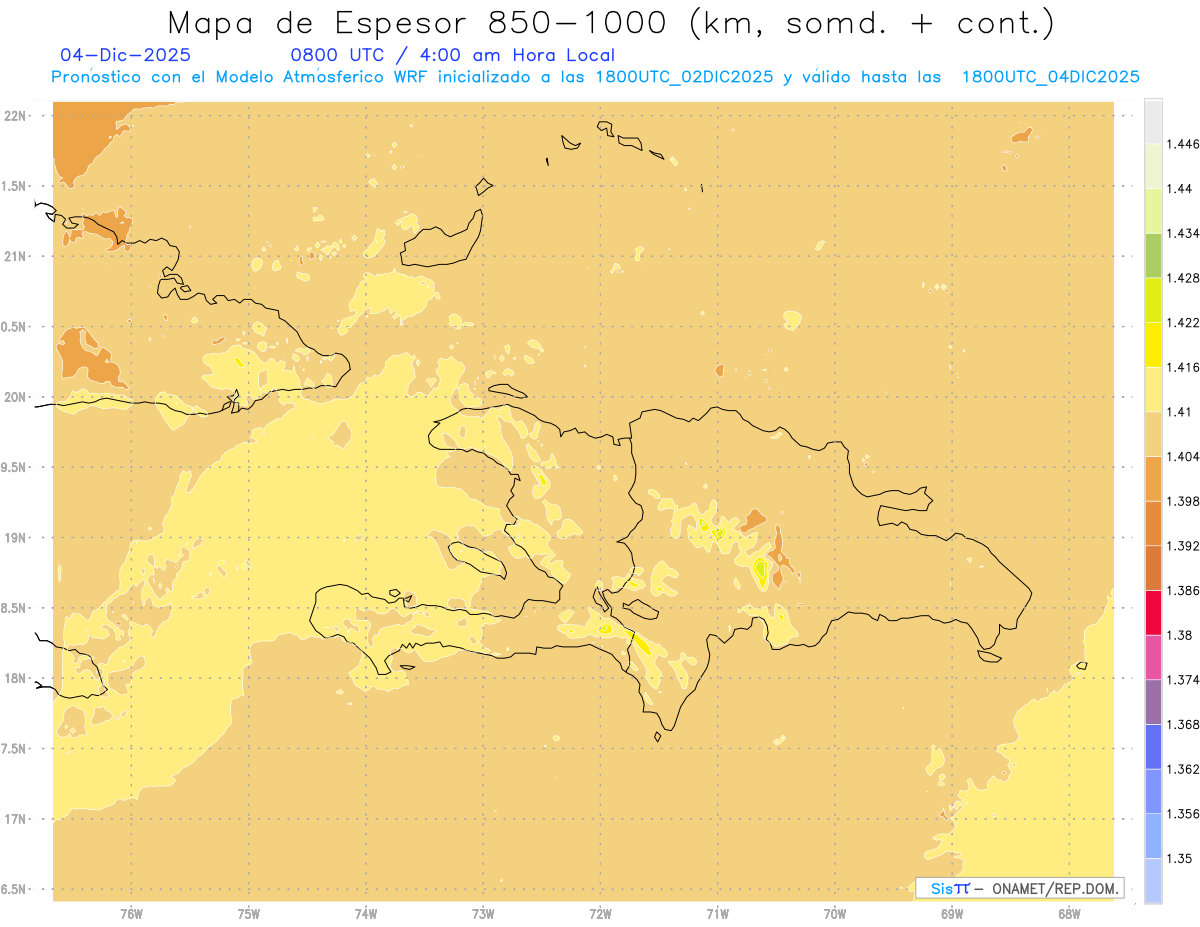This screenshot has width=1200, height=927.
Task: Click the "19N" latitude label
Action: click(x=16, y=538)
